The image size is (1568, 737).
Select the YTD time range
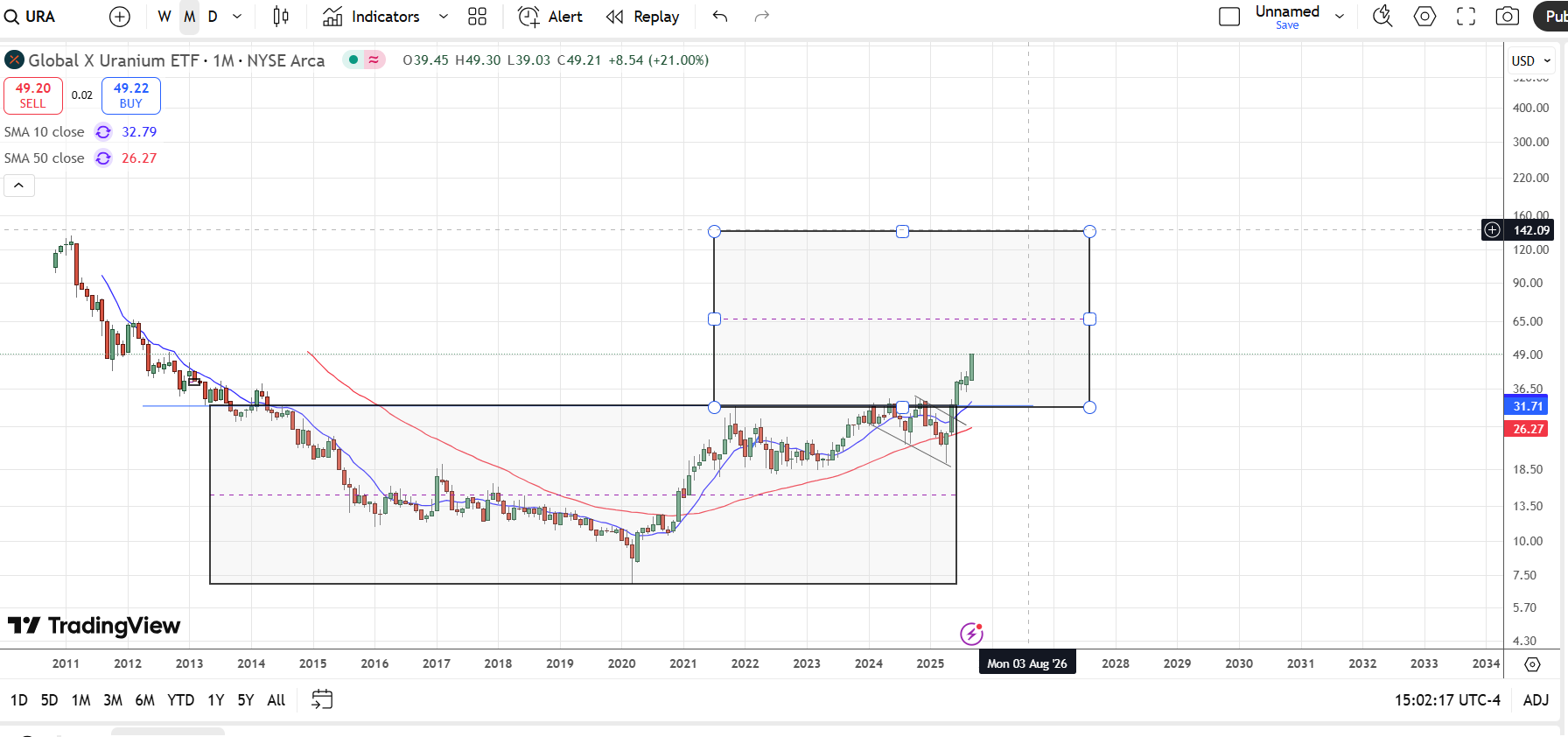coord(180,699)
